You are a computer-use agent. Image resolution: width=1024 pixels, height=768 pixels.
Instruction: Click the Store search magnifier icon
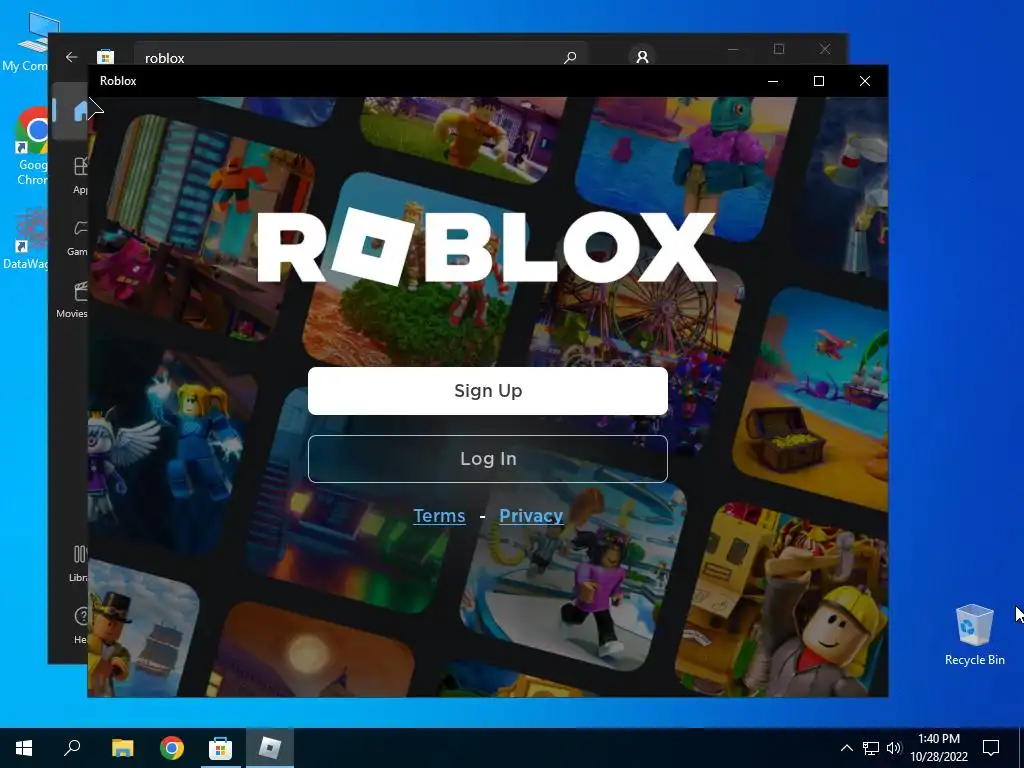tap(570, 57)
